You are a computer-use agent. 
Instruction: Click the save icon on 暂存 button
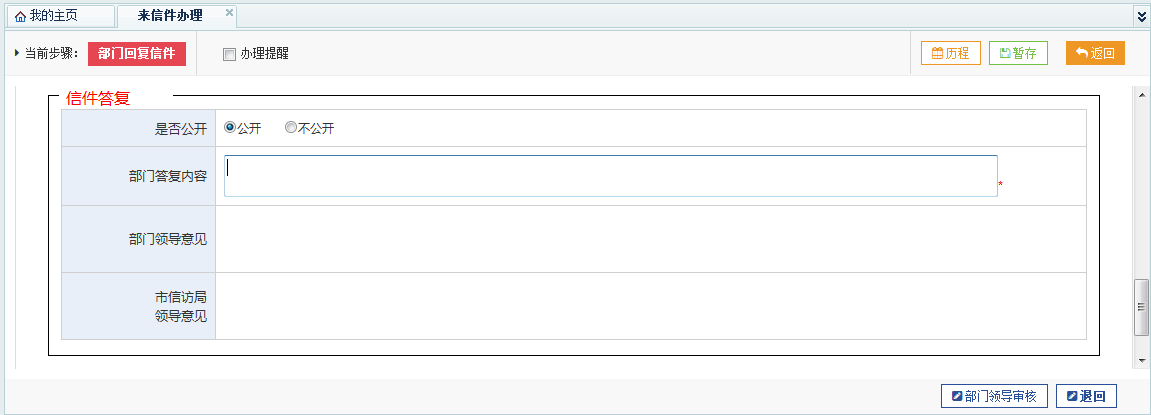[1005, 53]
